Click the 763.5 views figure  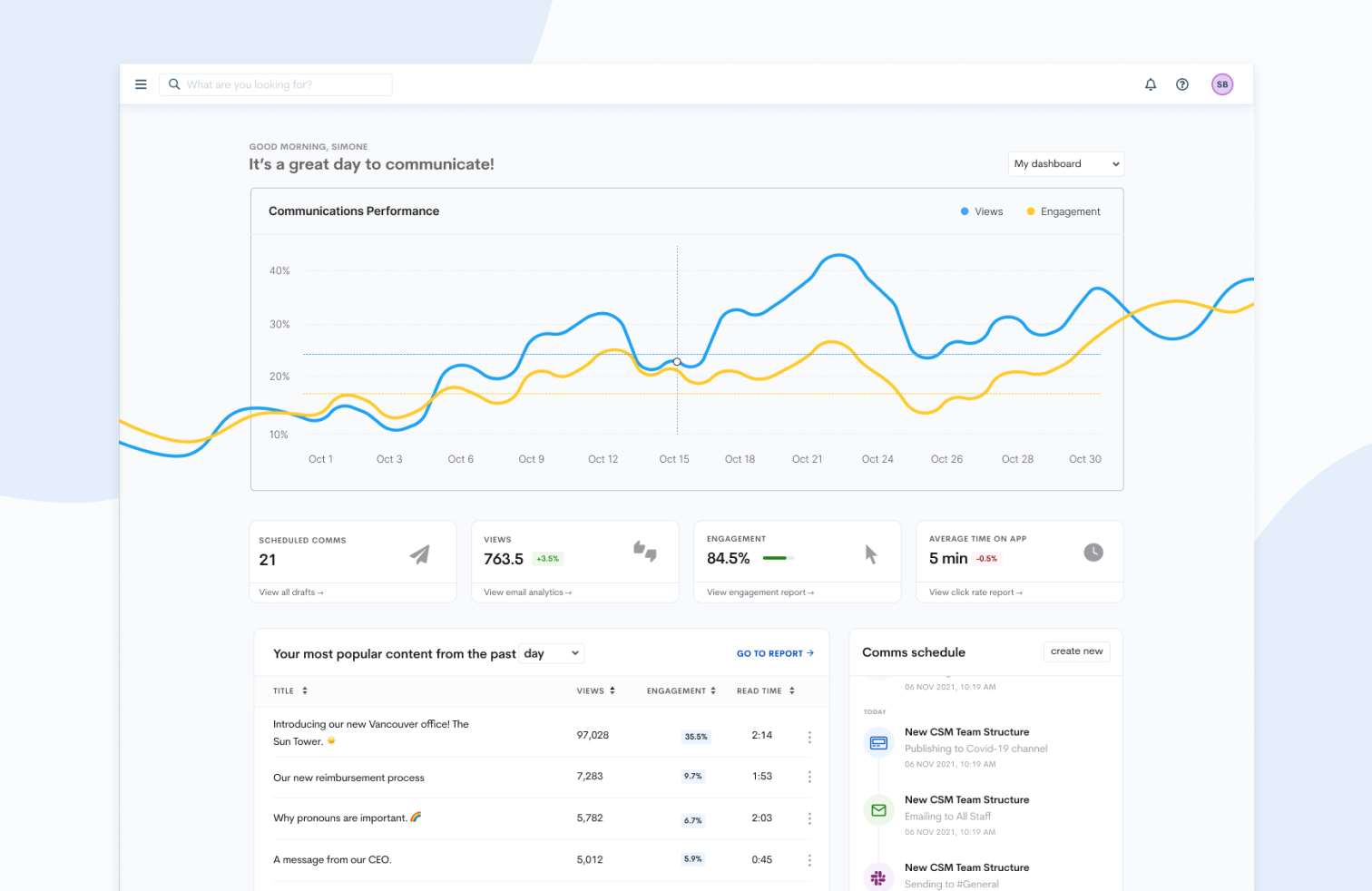coord(504,559)
